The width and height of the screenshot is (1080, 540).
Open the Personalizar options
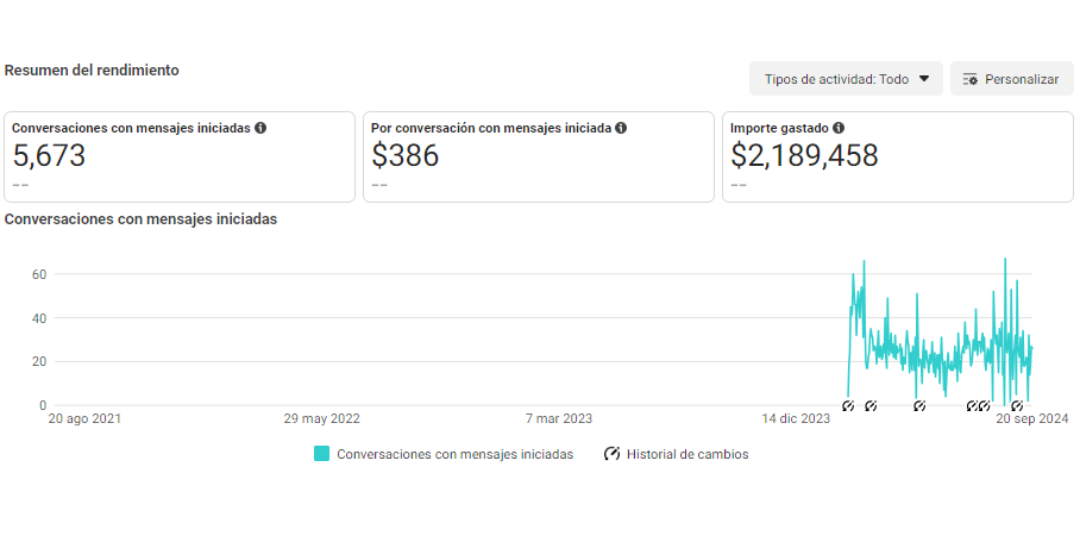coord(1012,79)
